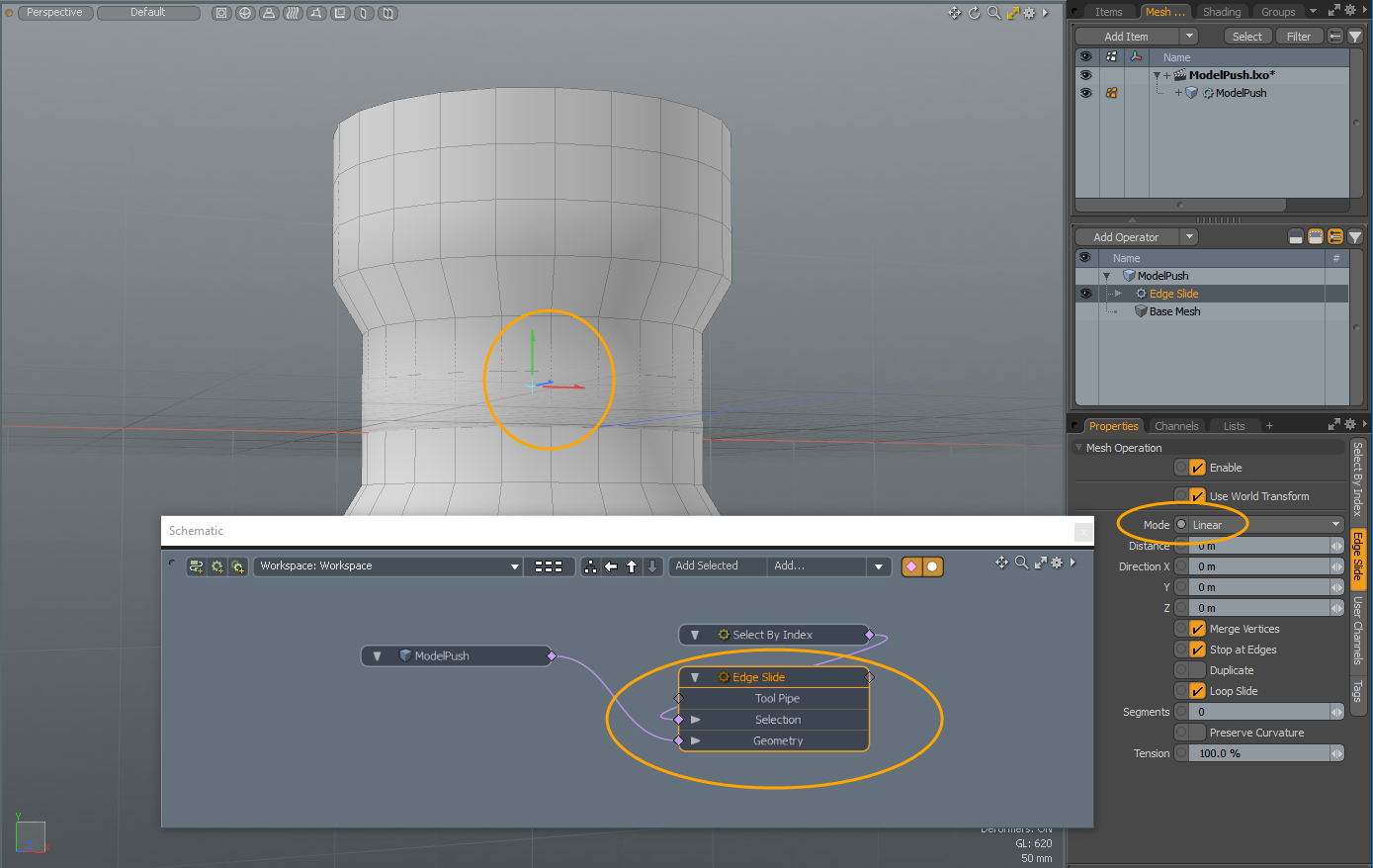Hide the Edge Slide operator via eye icon
Viewport: 1373px width, 868px height.
[x=1085, y=294]
